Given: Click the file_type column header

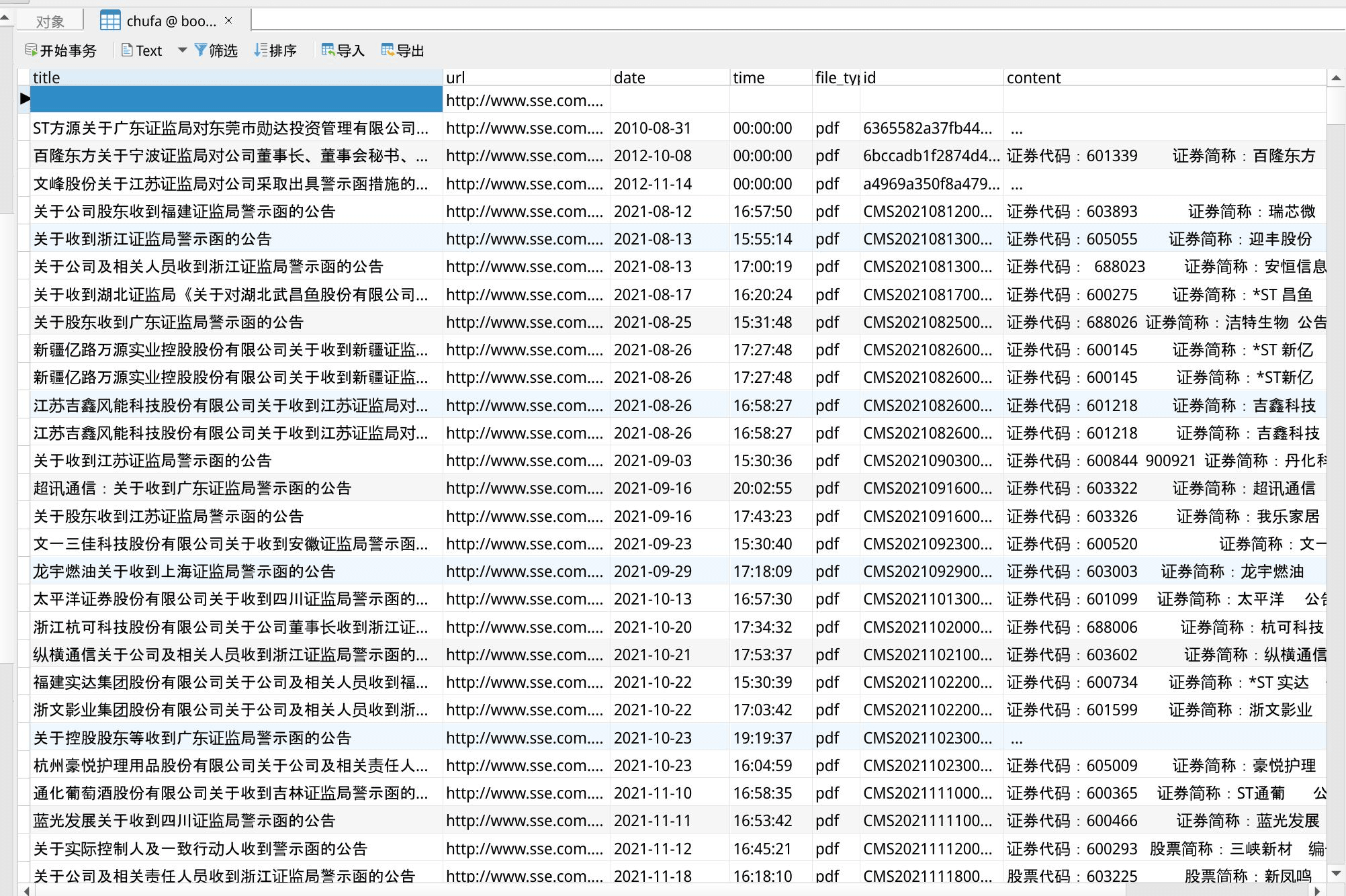Looking at the screenshot, I should 836,77.
